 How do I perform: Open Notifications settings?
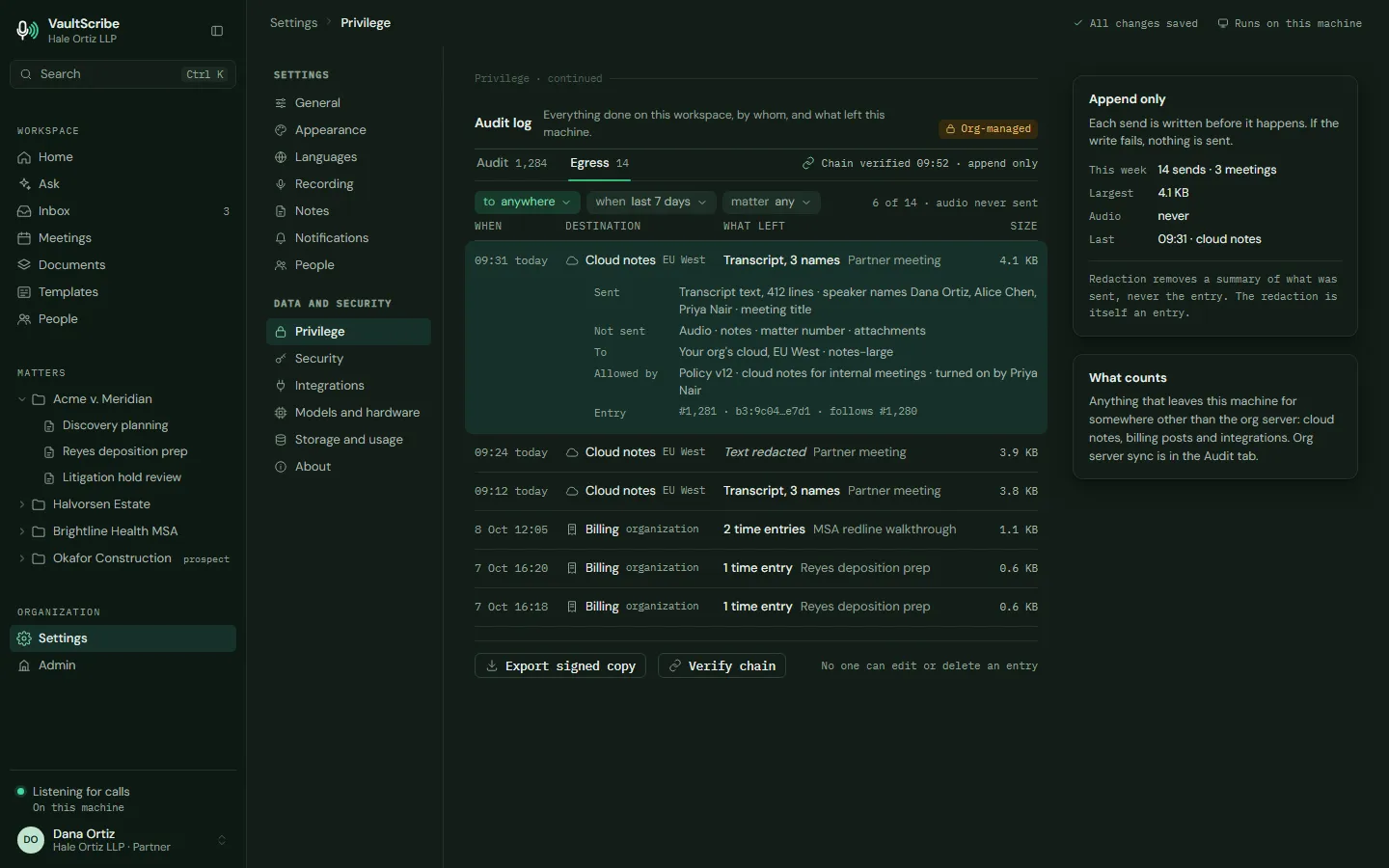(x=348, y=238)
